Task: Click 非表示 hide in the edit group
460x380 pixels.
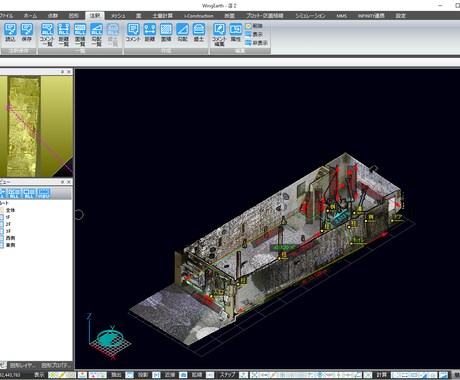Action: coord(257,43)
